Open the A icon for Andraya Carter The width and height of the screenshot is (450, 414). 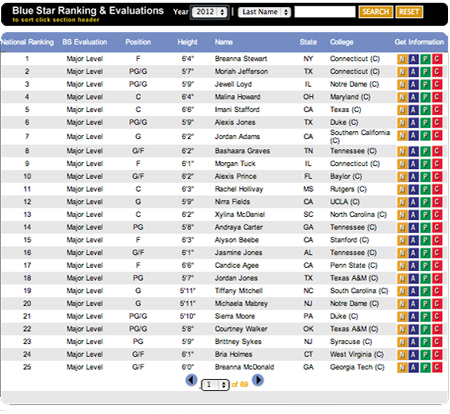point(413,227)
